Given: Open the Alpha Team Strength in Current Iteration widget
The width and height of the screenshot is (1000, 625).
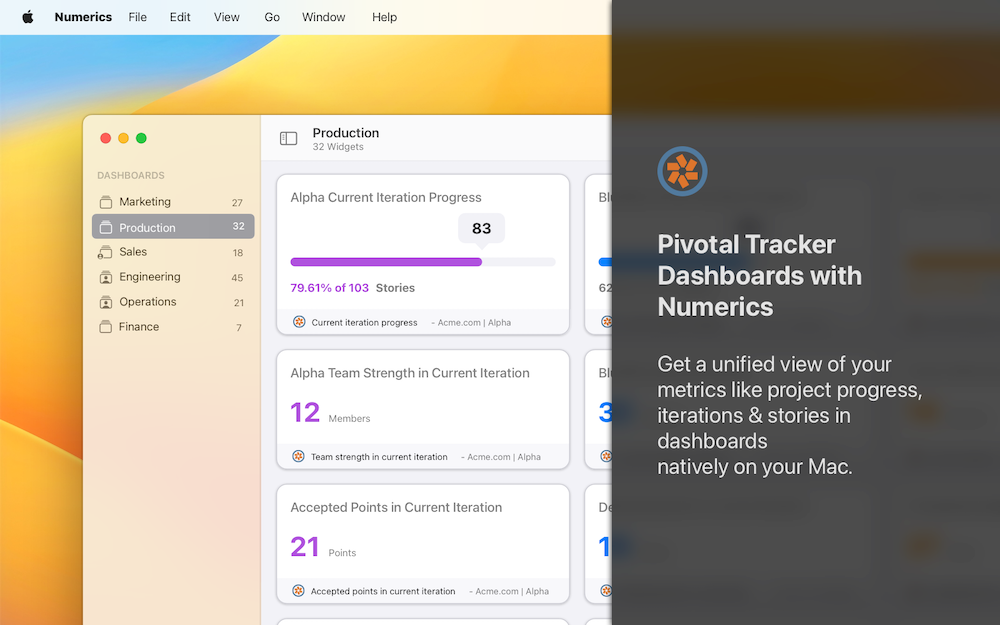Looking at the screenshot, I should click(423, 409).
